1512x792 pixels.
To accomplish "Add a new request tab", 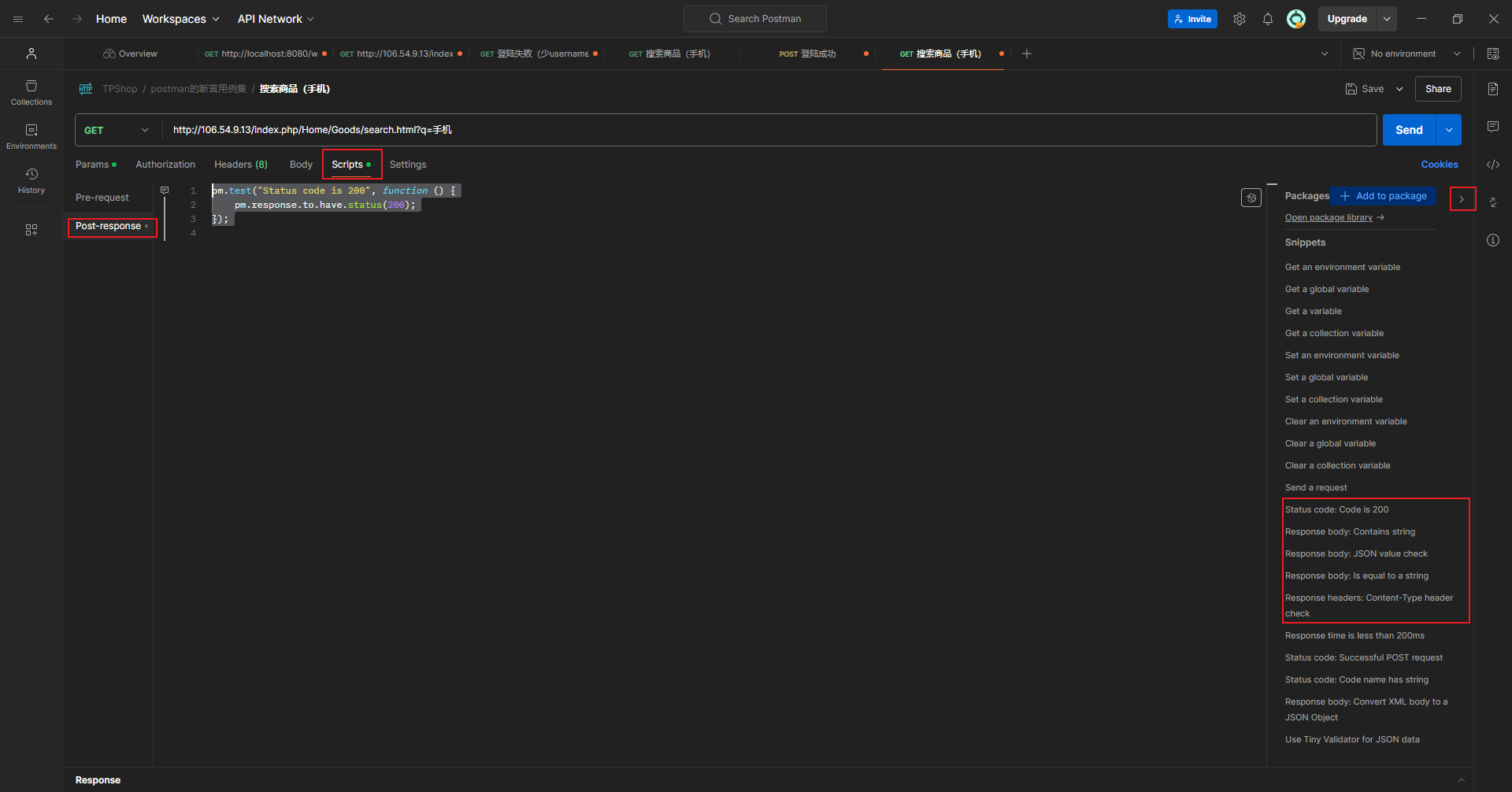I will point(1026,54).
